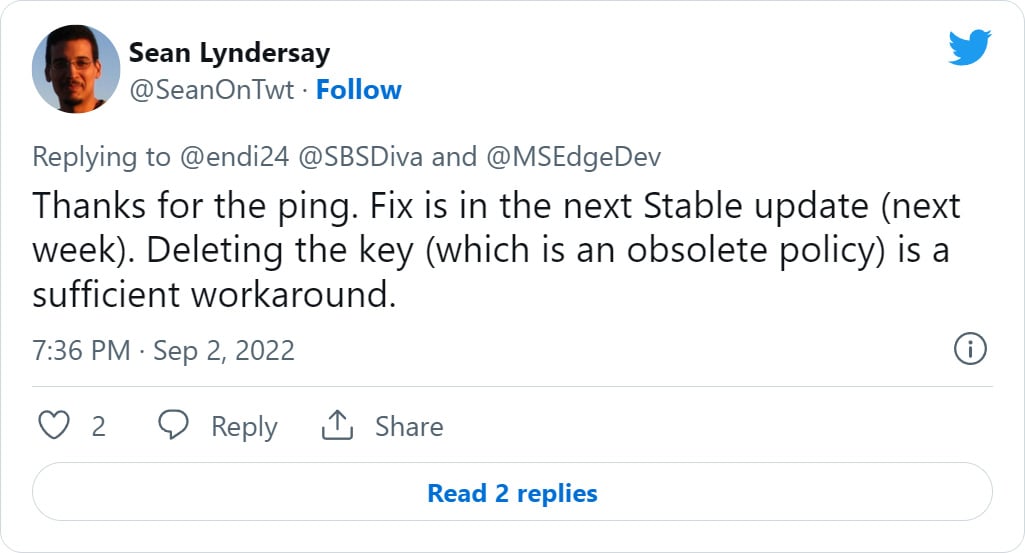The width and height of the screenshot is (1025, 553).
Task: Click the reply speech bubble icon
Action: pyautogui.click(x=173, y=425)
